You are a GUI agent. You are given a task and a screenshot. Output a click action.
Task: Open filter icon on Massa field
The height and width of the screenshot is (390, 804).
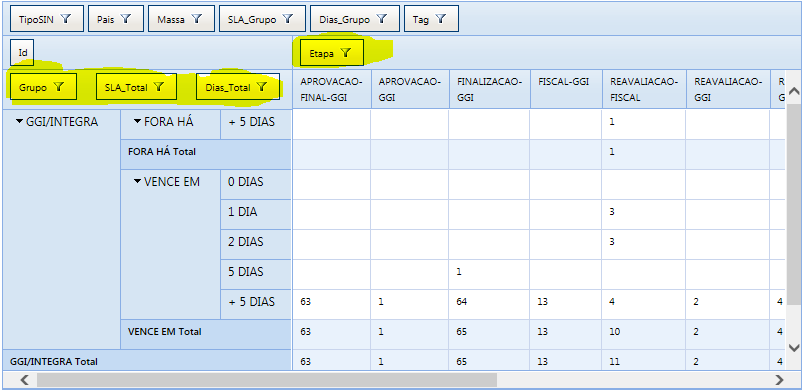point(197,19)
